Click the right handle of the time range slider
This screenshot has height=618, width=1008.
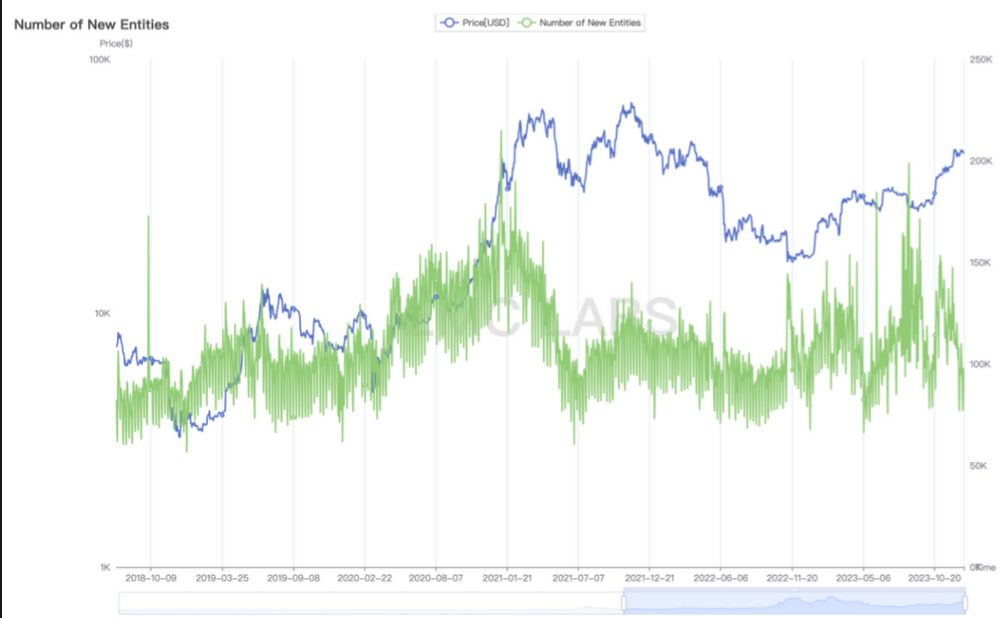(x=966, y=602)
